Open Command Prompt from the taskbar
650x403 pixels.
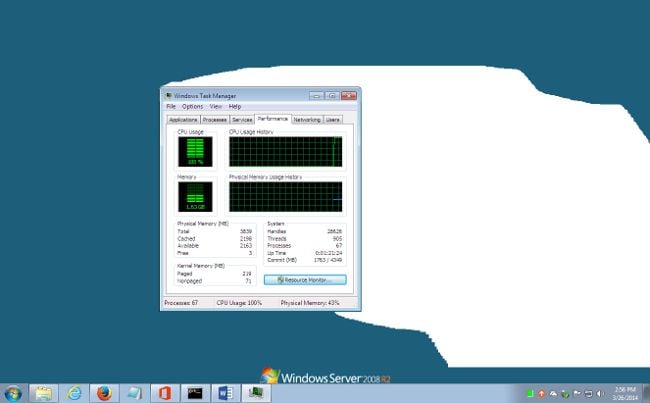pos(195,393)
